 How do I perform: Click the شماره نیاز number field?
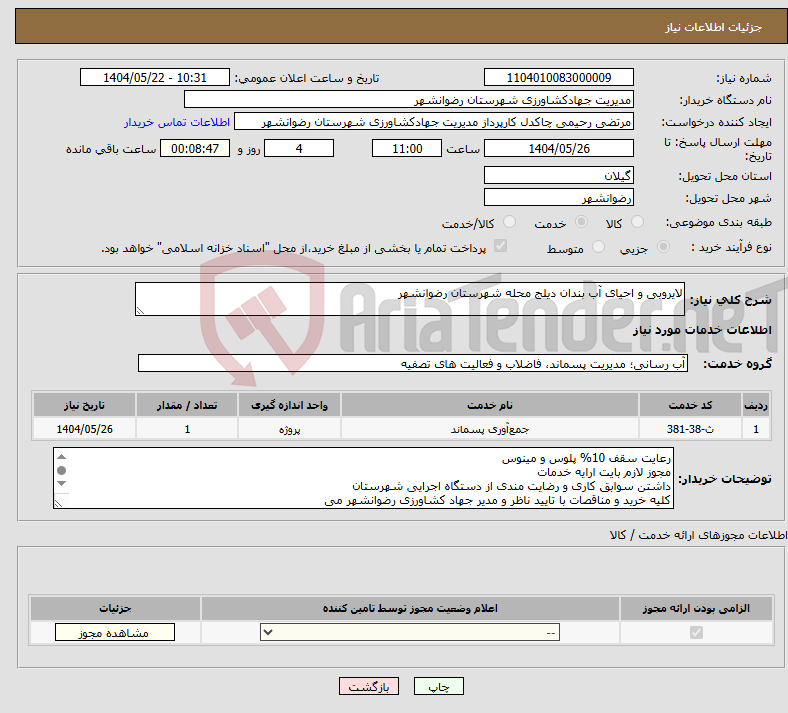(558, 78)
